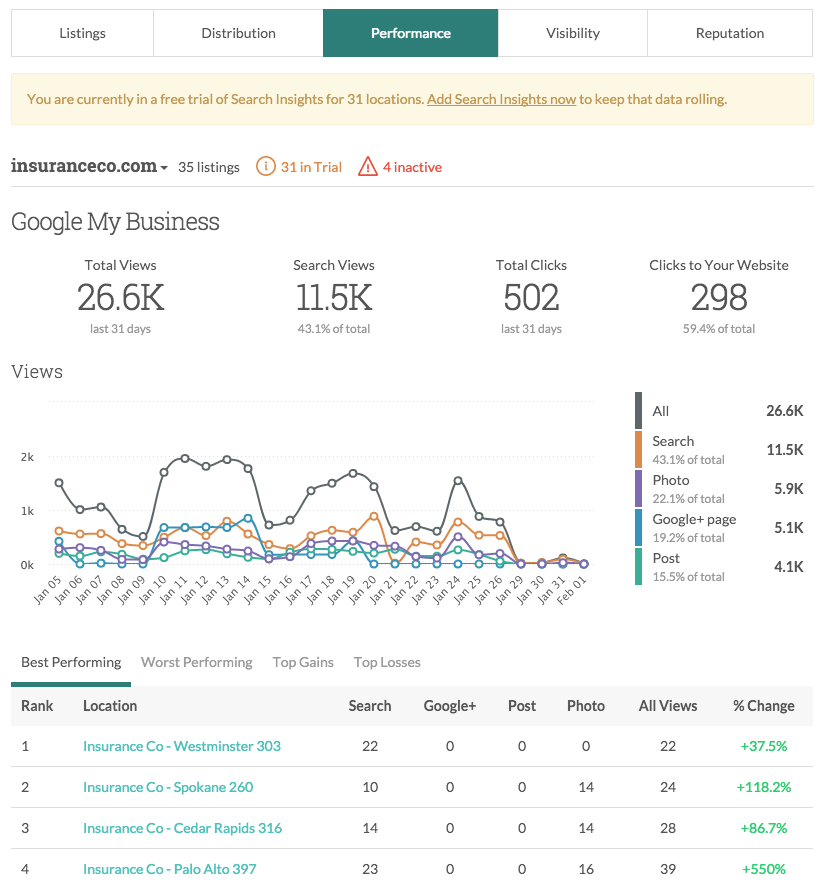Open the Reputation tab
Screen dimensions: 826x887
point(729,33)
